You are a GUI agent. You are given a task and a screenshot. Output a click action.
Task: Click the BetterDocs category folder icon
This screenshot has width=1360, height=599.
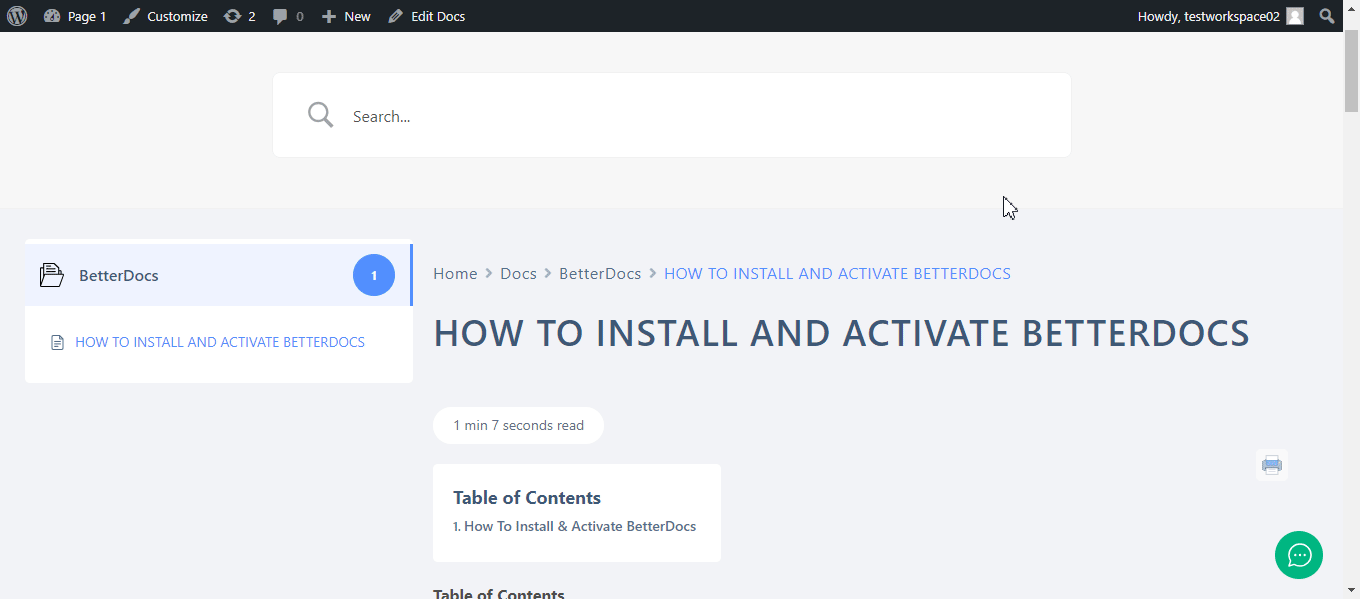[51, 274]
